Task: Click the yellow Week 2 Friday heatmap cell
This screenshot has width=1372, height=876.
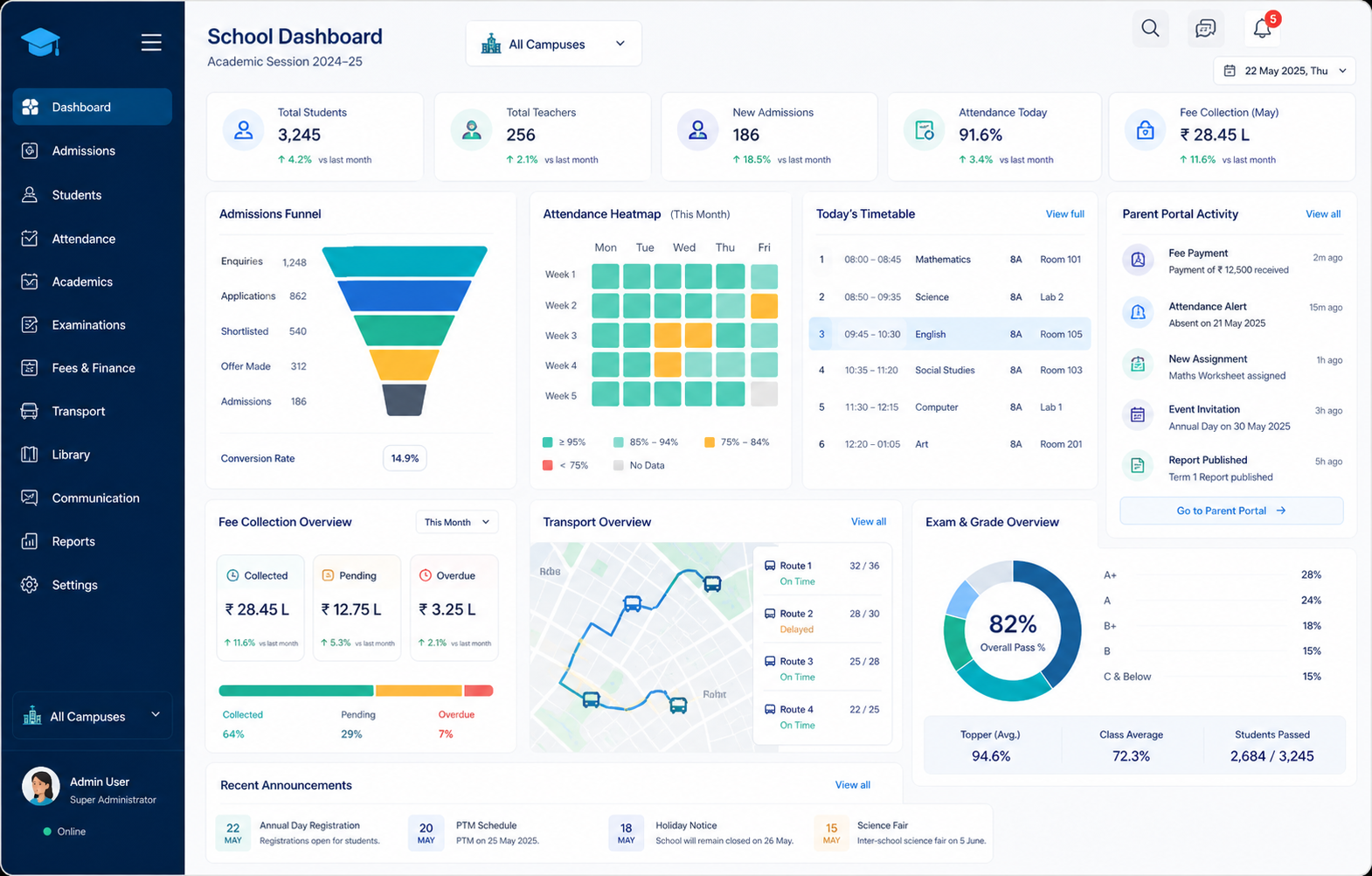Action: click(x=764, y=306)
